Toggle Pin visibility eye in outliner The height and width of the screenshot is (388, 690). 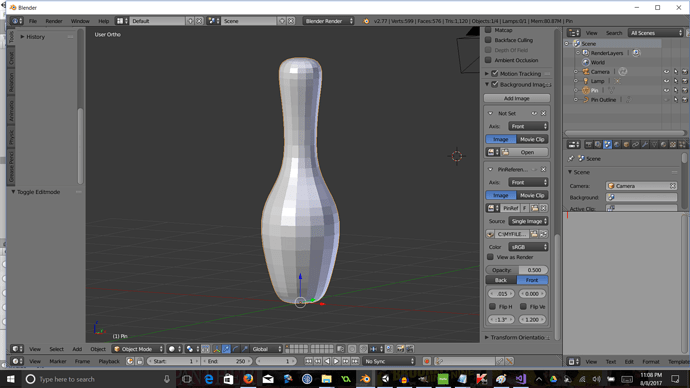(x=666, y=91)
